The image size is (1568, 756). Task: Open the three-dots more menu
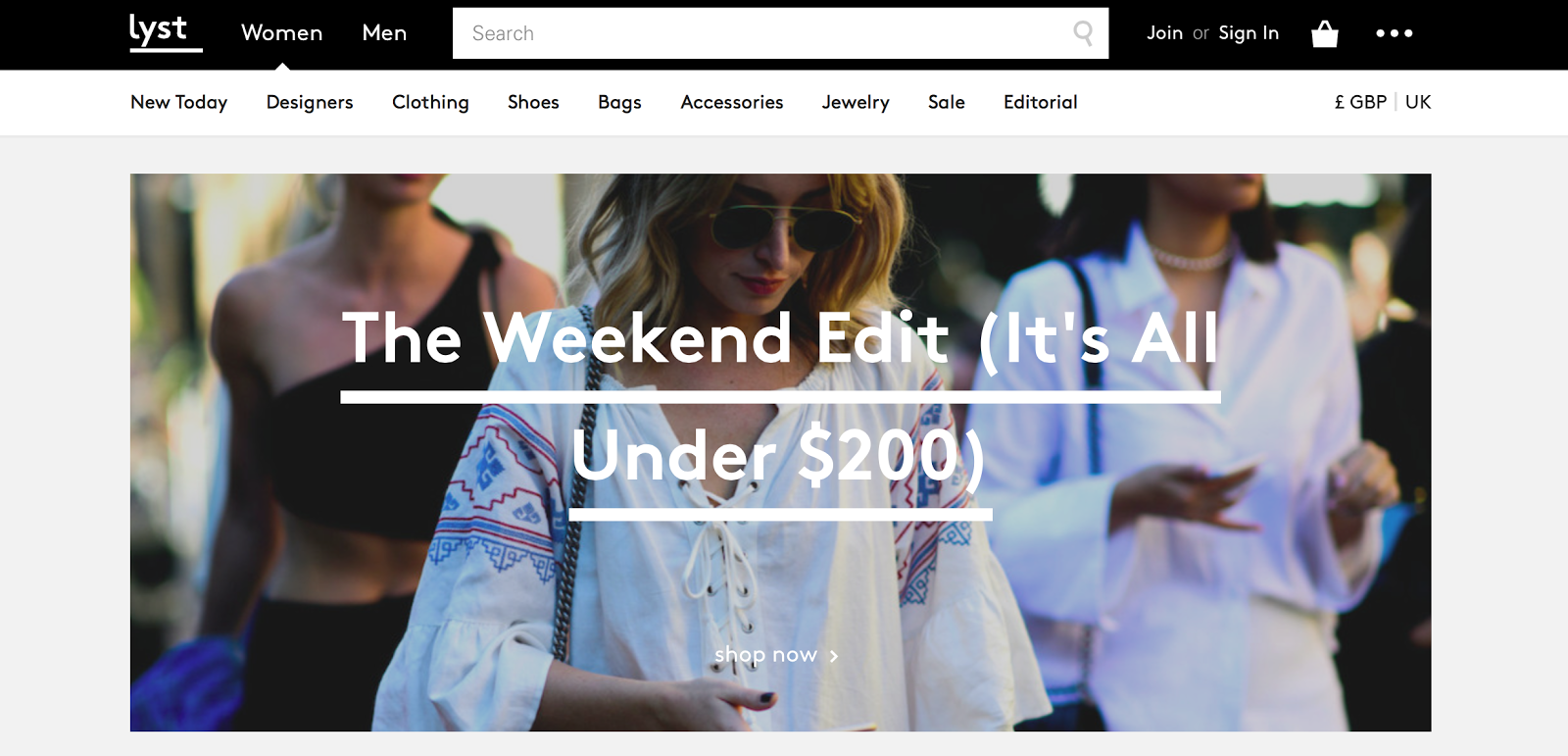[1394, 33]
